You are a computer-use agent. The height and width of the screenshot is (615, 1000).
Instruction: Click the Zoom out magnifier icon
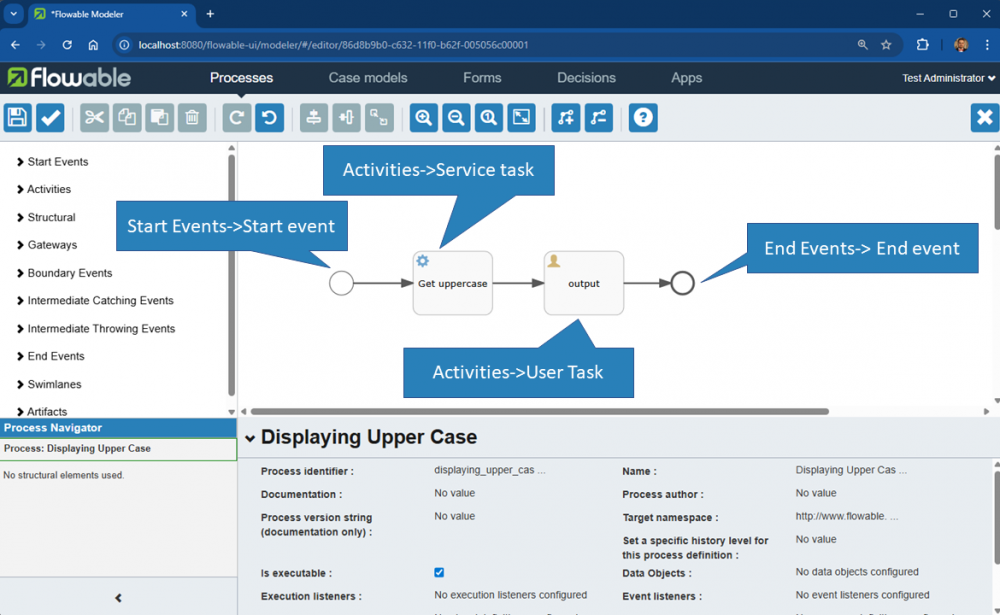(x=456, y=118)
